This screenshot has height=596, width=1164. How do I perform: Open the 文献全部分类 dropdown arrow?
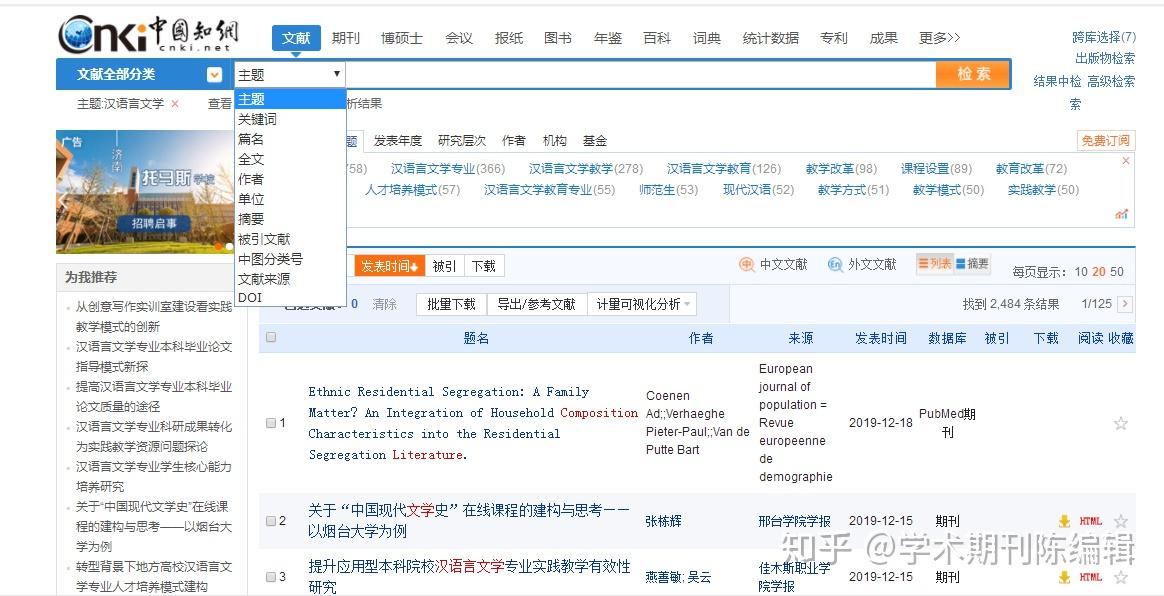(x=213, y=74)
